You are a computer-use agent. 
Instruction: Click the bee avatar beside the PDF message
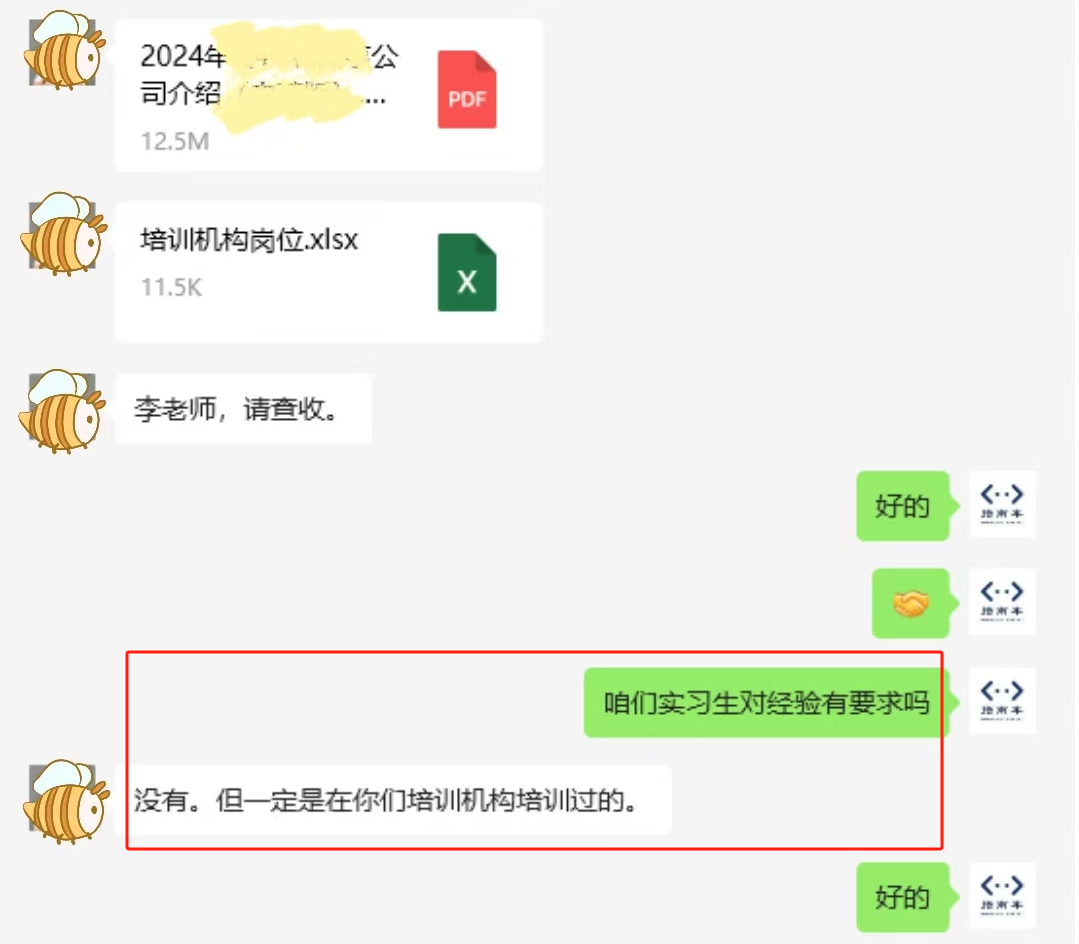pyautogui.click(x=65, y=50)
